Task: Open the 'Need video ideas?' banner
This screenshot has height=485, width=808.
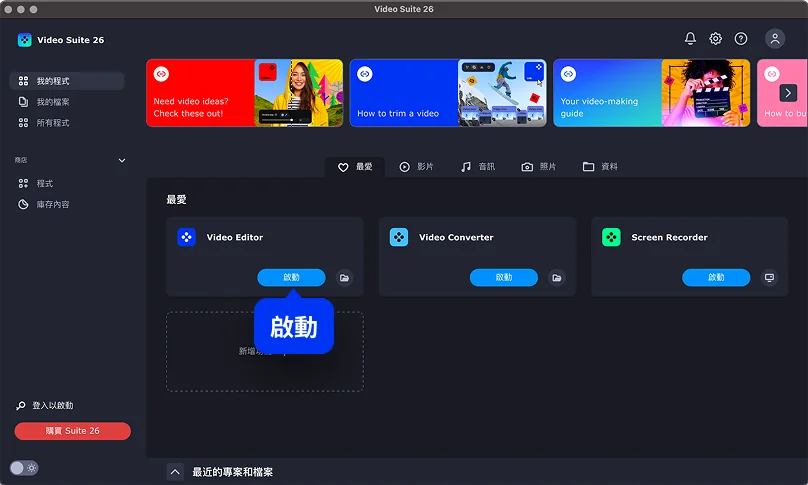Action: click(244, 93)
